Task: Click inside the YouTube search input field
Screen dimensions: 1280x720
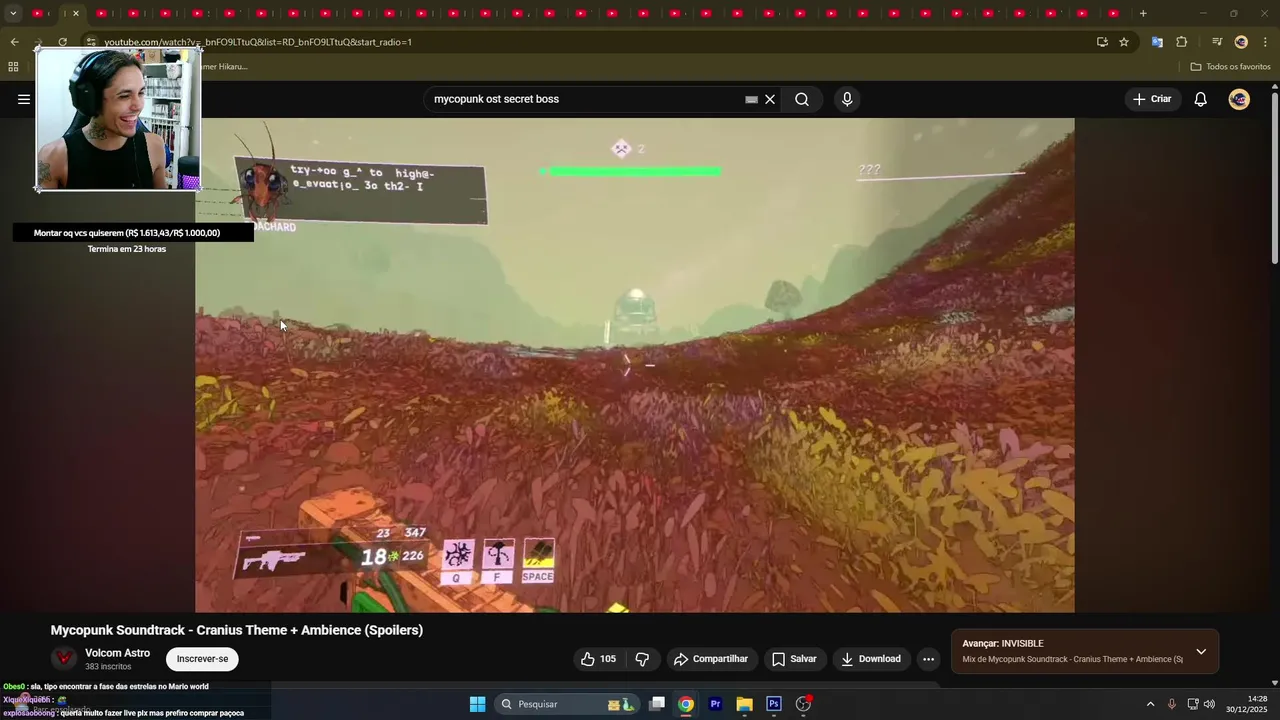Action: click(585, 99)
